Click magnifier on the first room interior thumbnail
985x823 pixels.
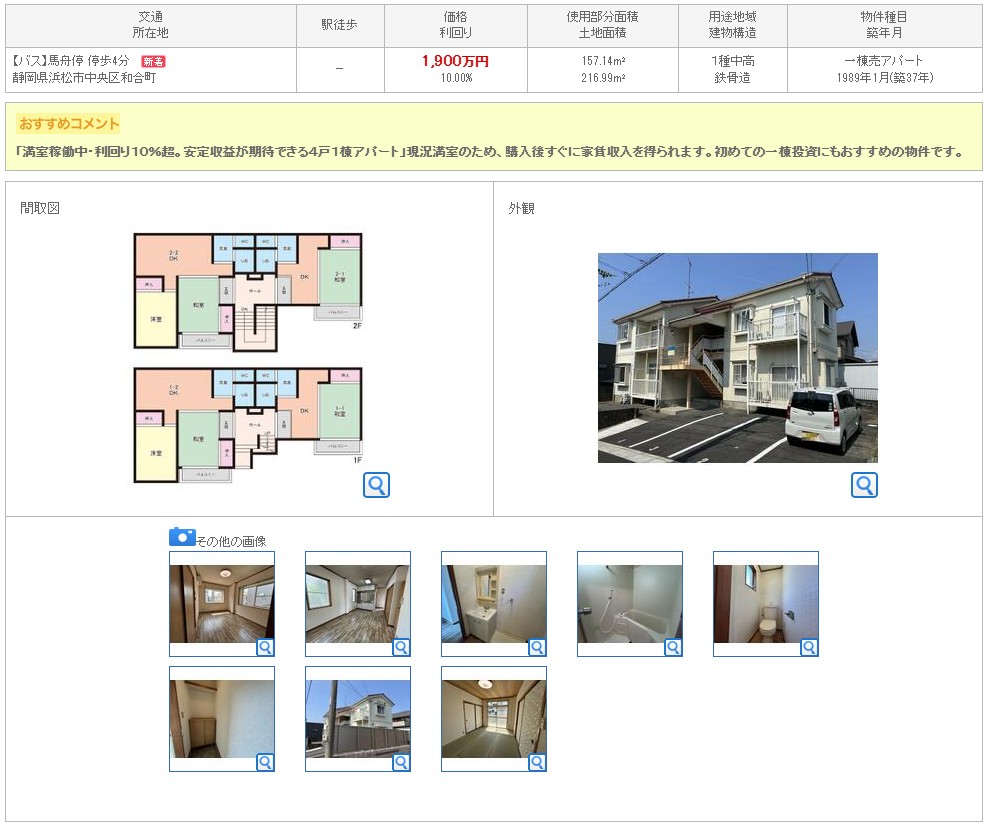point(265,647)
